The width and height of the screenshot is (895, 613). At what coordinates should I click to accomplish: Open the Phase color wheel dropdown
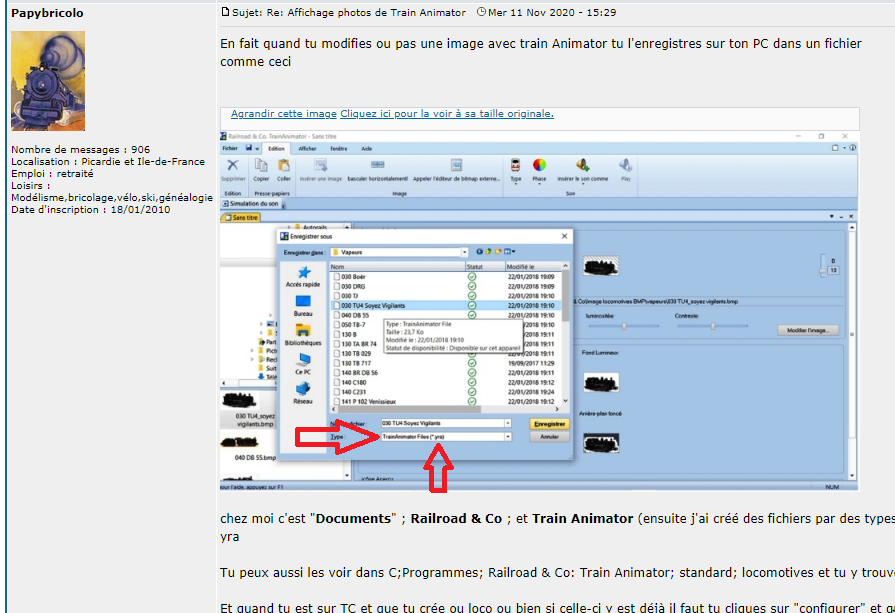539,170
